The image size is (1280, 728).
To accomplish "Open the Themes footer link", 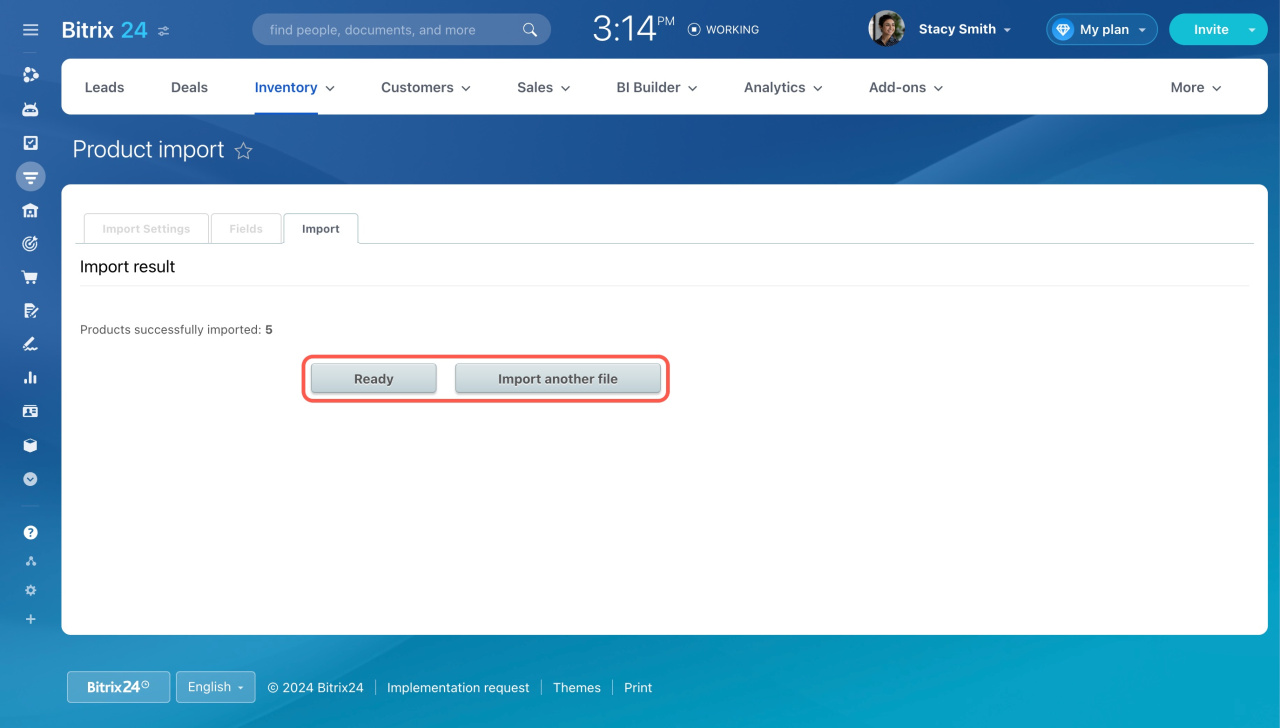I will click(576, 688).
